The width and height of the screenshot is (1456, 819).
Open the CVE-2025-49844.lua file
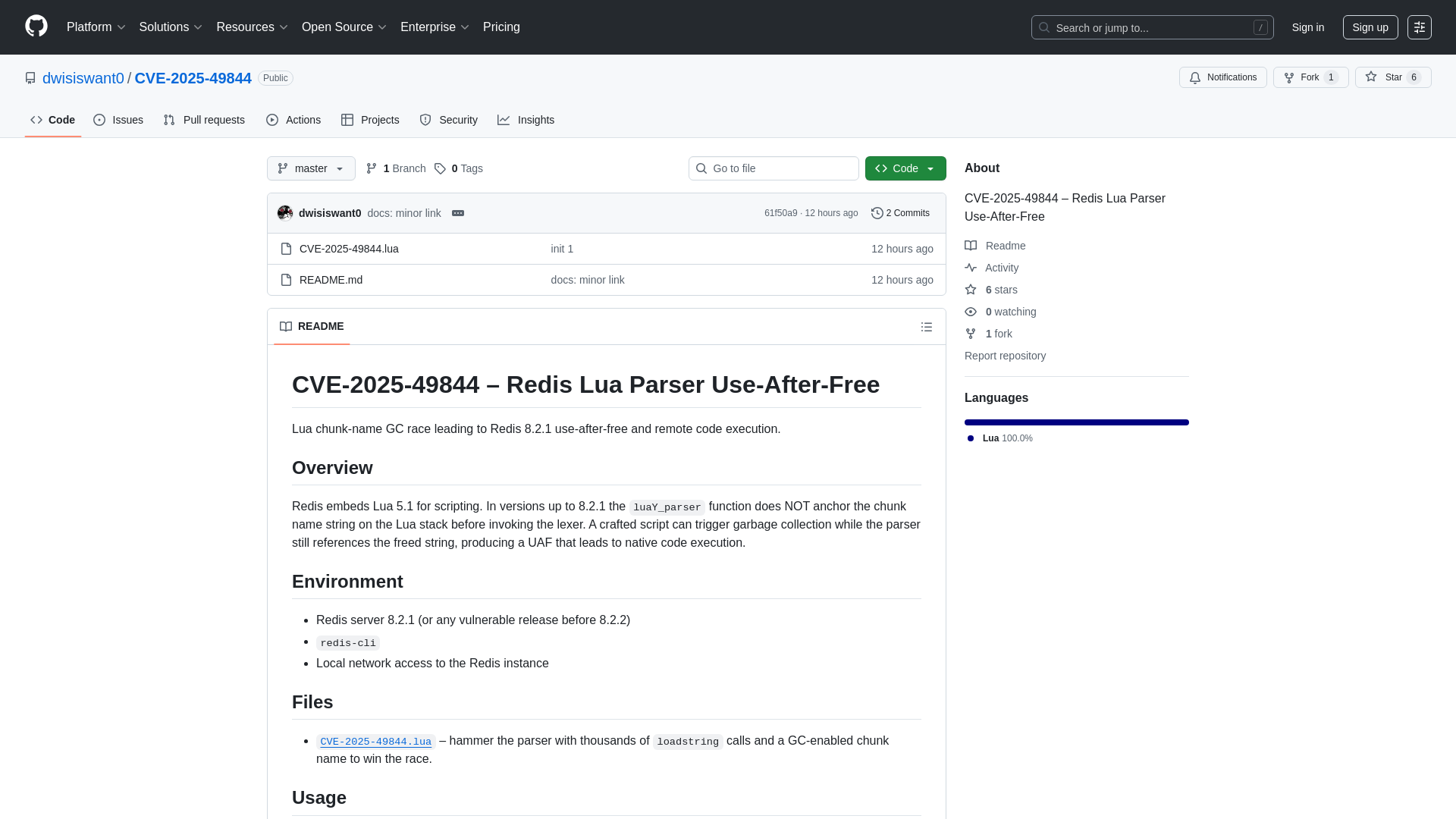(348, 248)
